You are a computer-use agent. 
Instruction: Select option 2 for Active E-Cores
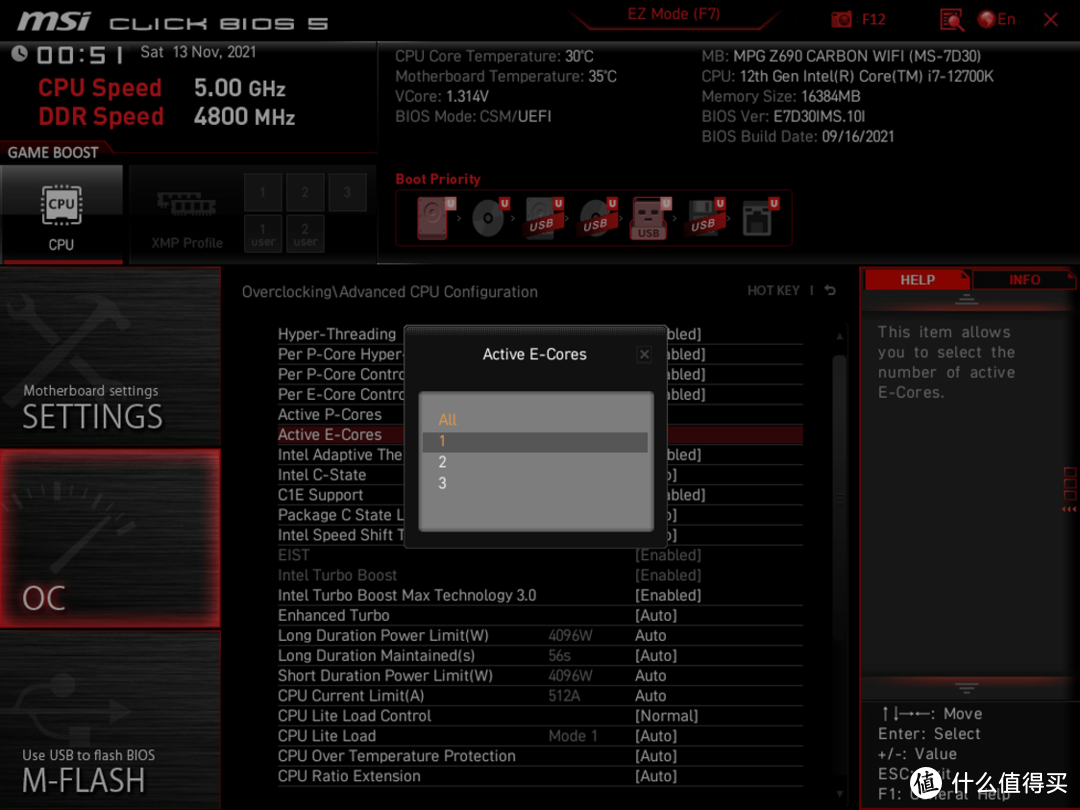(x=442, y=462)
